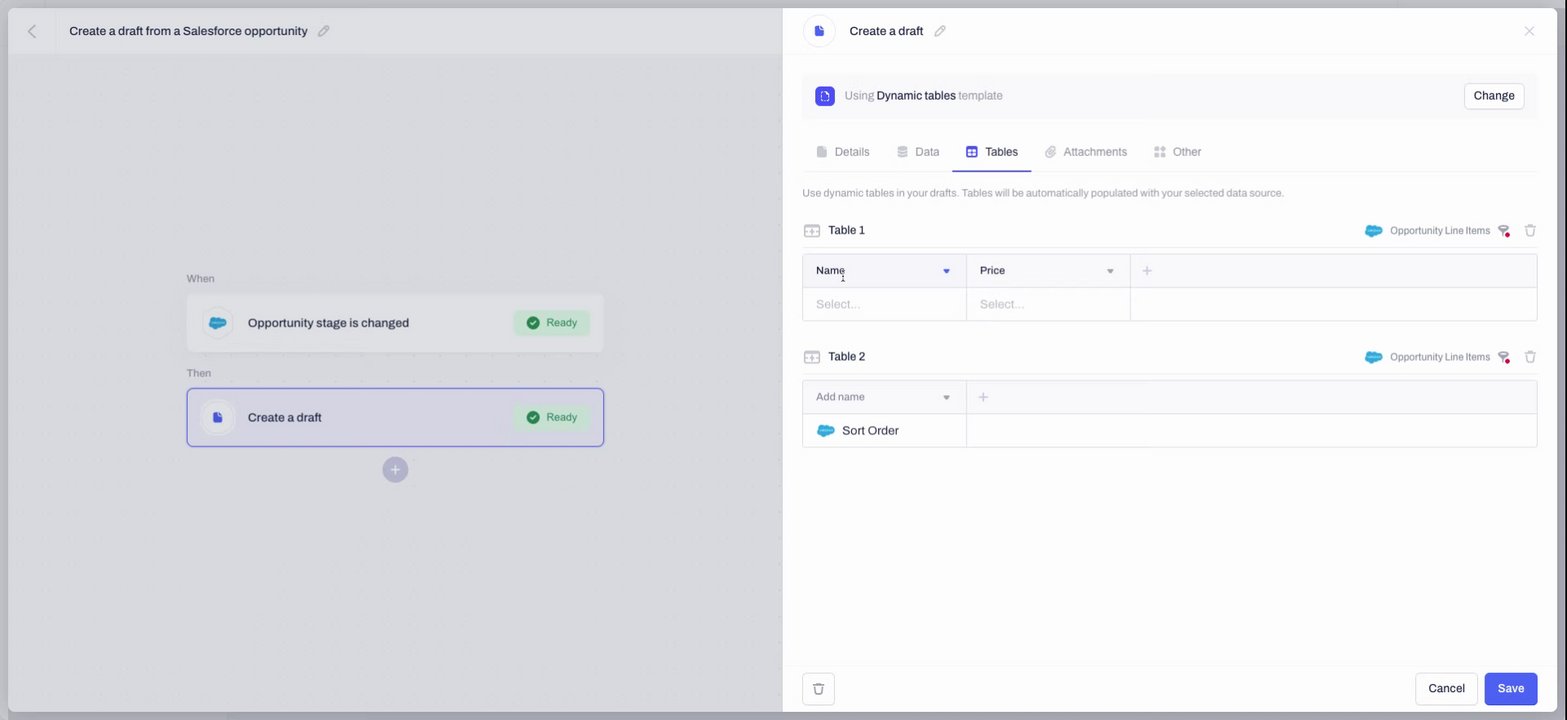Viewport: 1567px width, 720px height.
Task: Expand the Price column dropdown
Action: 1110,271
